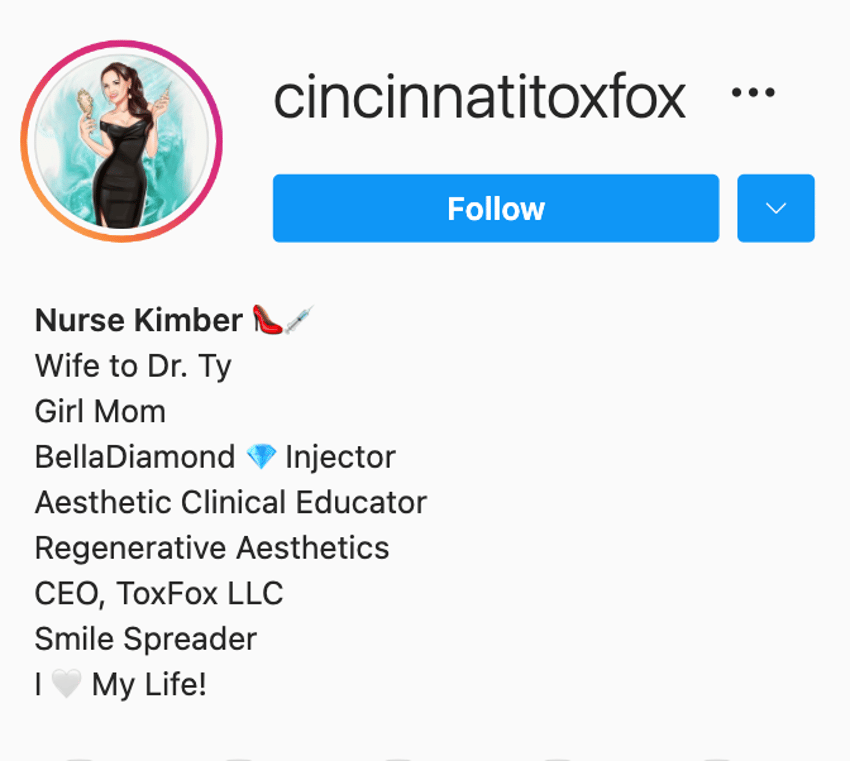This screenshot has width=850, height=761.
Task: Click the word Injector in bio
Action: point(340,457)
